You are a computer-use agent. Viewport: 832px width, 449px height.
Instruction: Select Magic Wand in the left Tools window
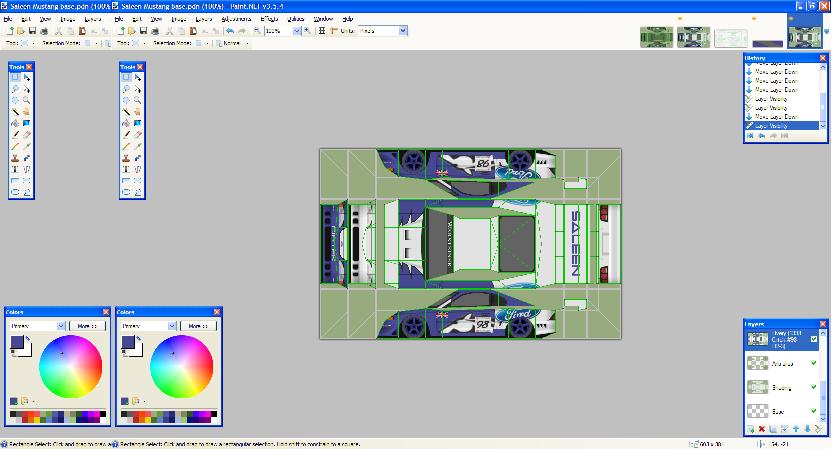(15, 111)
